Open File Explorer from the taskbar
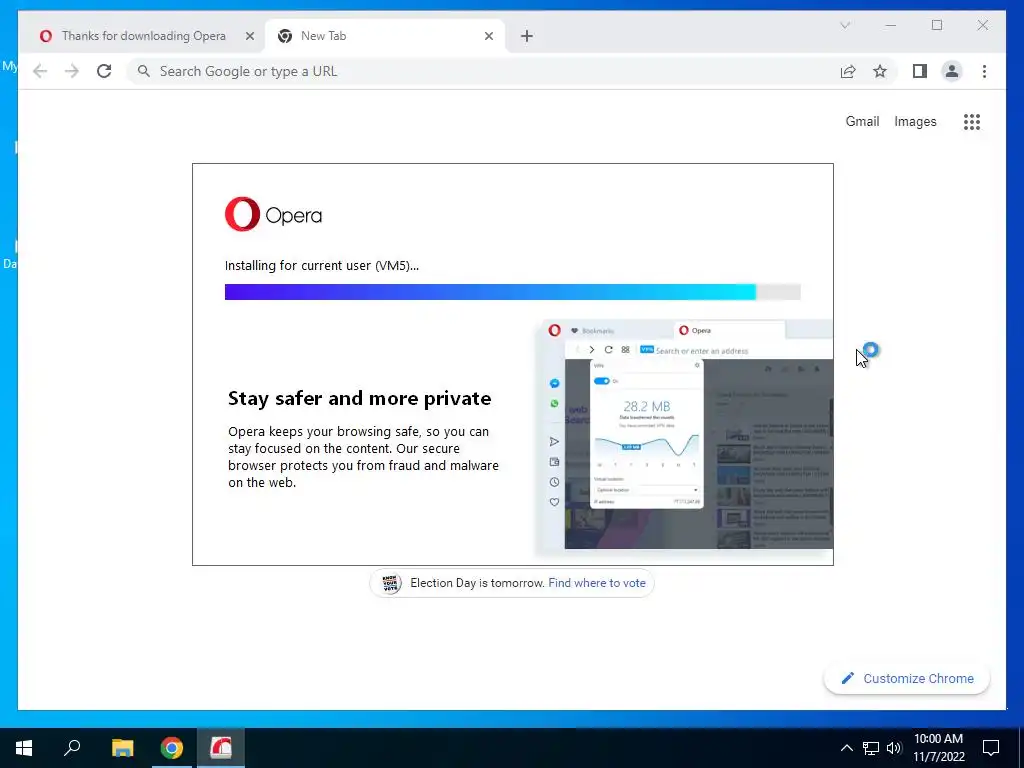This screenshot has width=1024, height=768. point(122,748)
